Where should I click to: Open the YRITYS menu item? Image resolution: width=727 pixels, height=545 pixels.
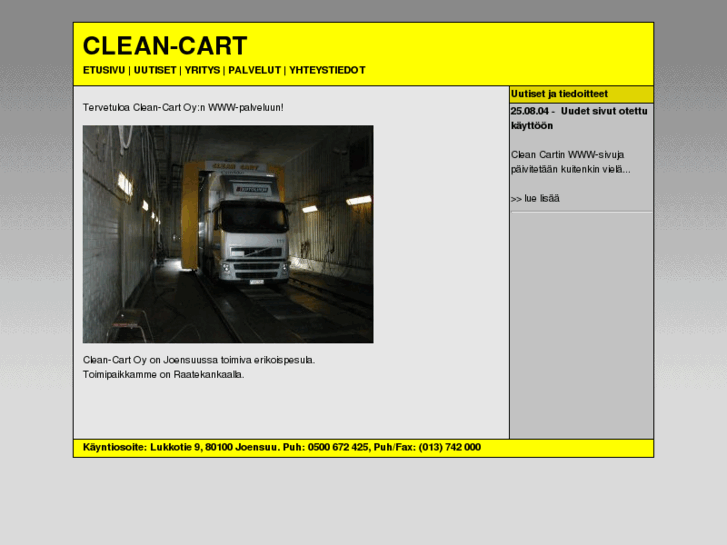click(x=202, y=70)
